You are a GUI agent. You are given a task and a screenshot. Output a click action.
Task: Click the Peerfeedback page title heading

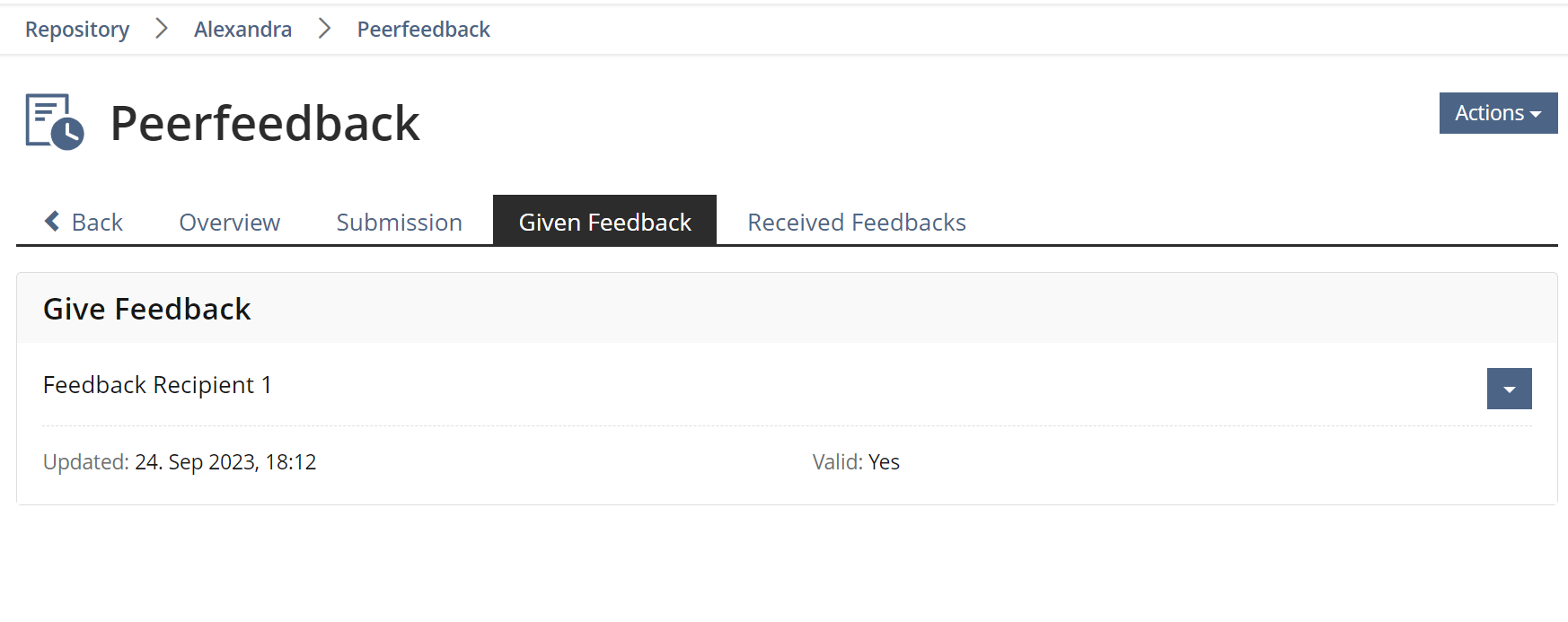coord(264,123)
